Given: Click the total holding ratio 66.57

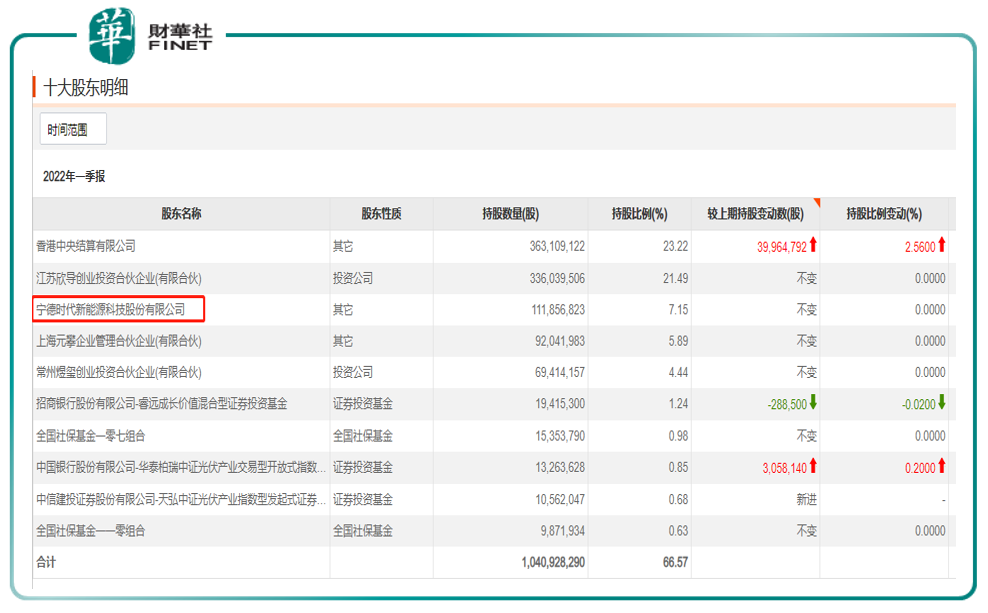Looking at the screenshot, I should click(x=675, y=563).
